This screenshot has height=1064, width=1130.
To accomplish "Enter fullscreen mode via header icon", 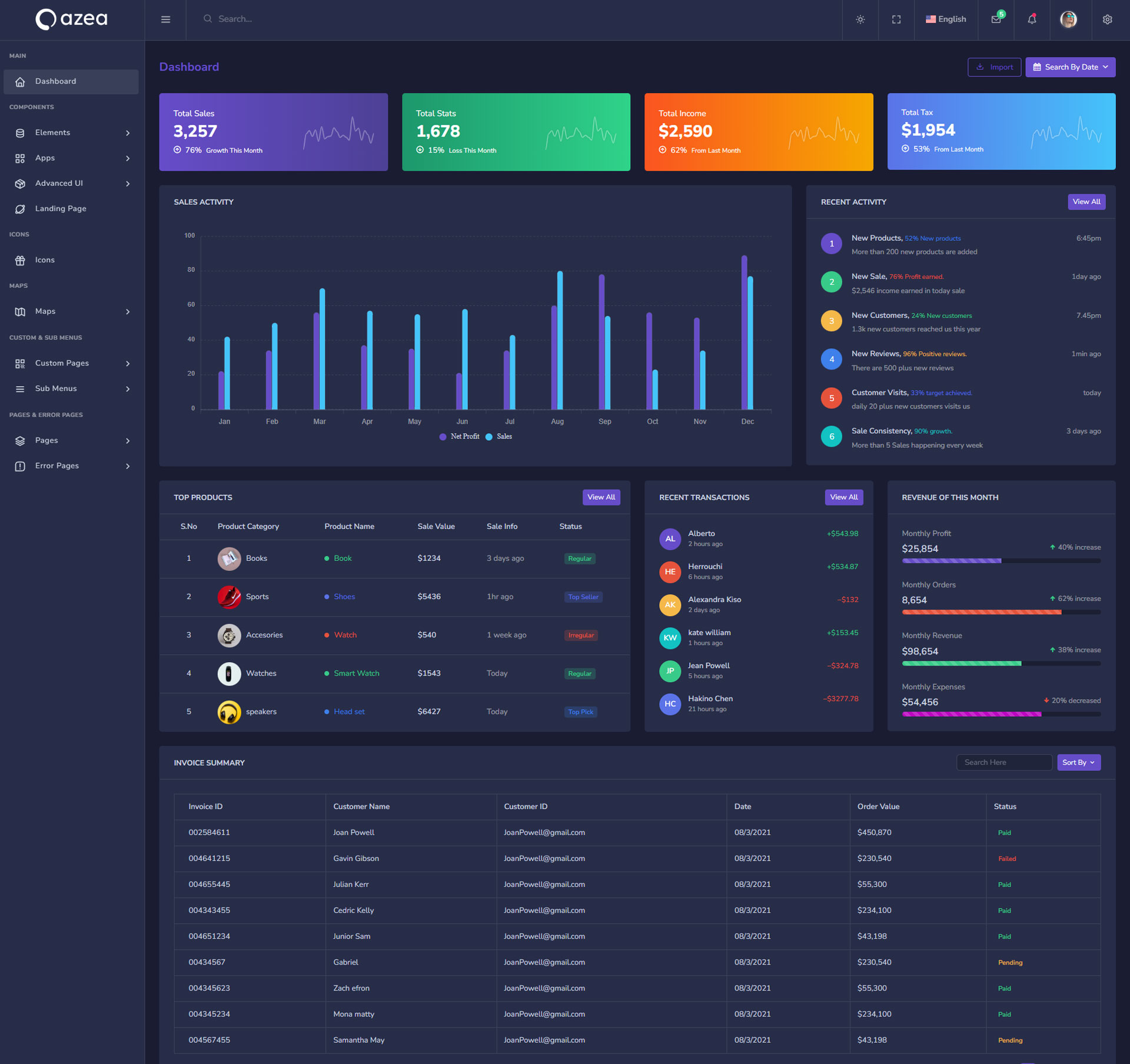I will pyautogui.click(x=896, y=19).
